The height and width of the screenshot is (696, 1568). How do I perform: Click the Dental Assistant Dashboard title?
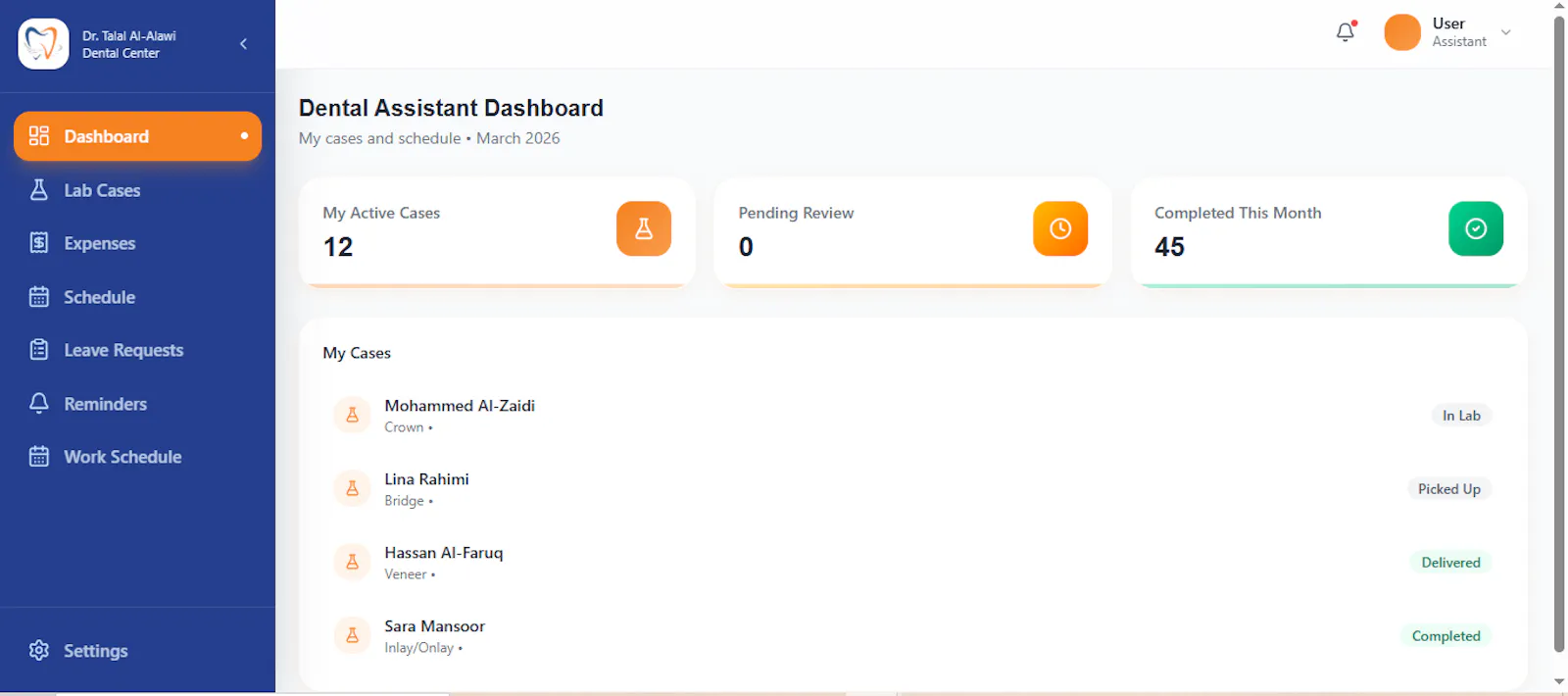click(x=451, y=108)
